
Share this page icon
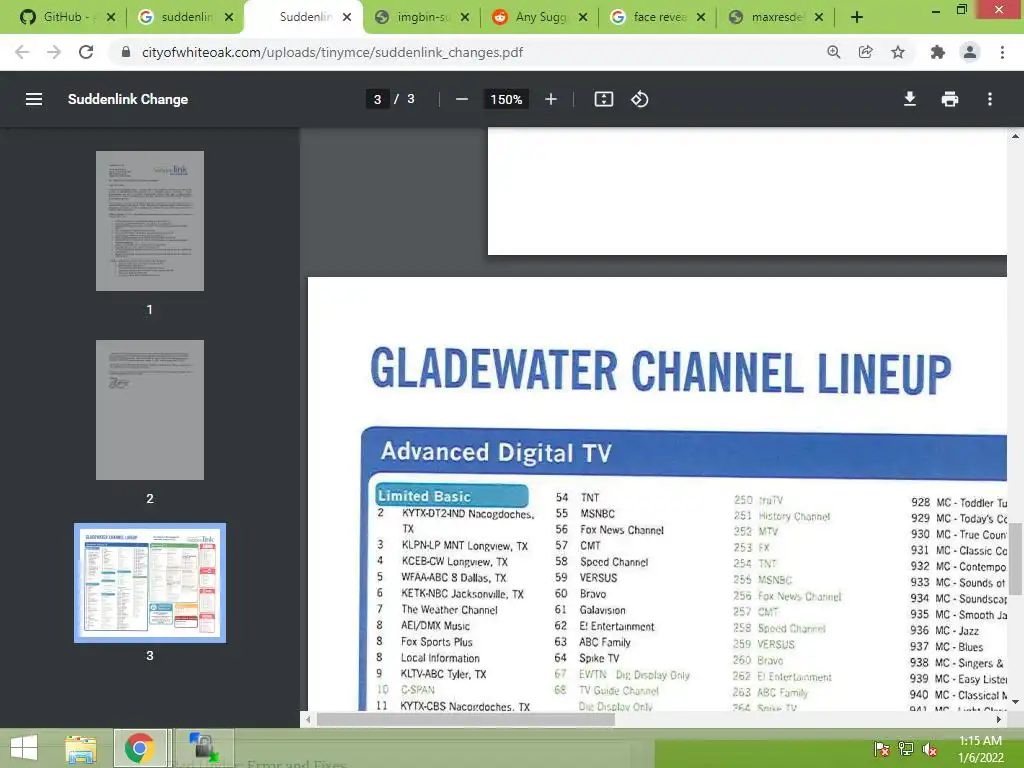point(865,52)
